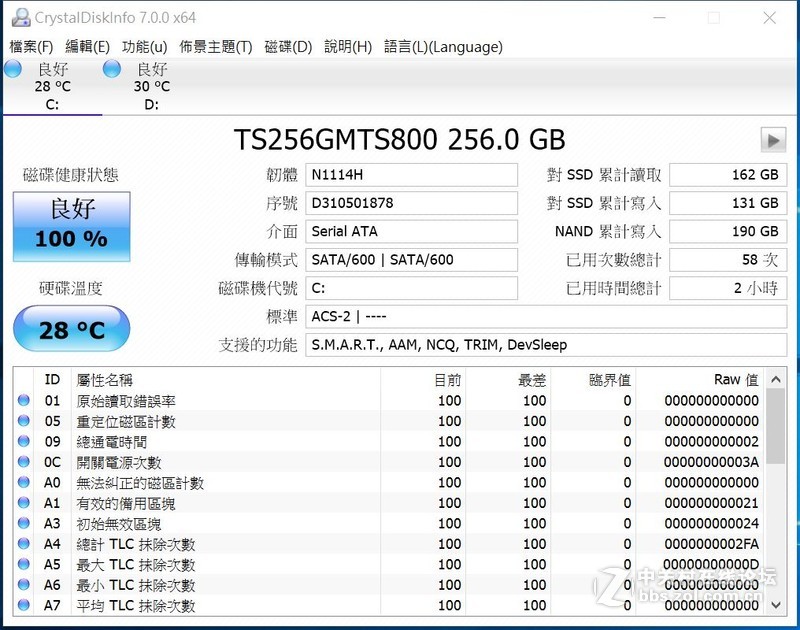Click status dot for drive D:
This screenshot has width=800, height=630.
112,69
